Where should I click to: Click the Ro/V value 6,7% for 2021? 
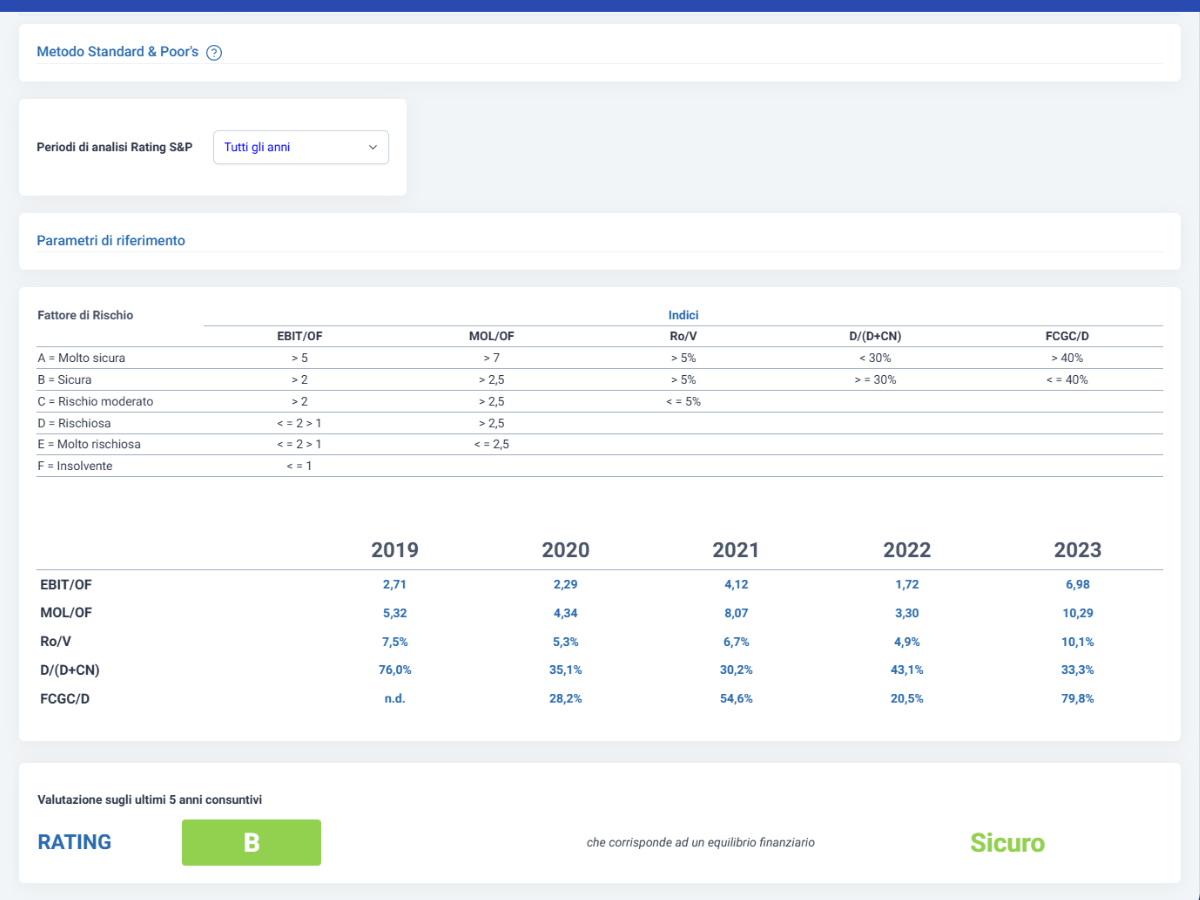point(736,642)
